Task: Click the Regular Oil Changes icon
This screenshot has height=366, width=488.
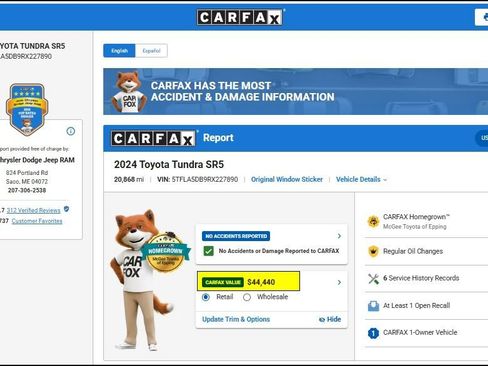Action: (x=373, y=251)
